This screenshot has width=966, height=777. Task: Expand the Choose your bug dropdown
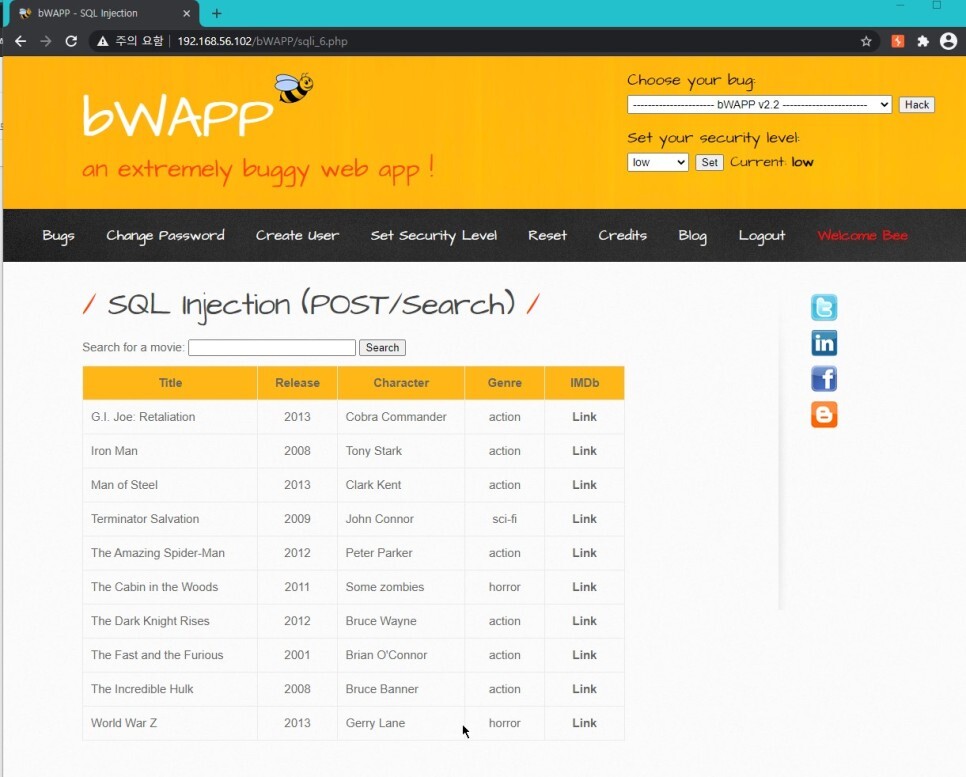pyautogui.click(x=759, y=105)
